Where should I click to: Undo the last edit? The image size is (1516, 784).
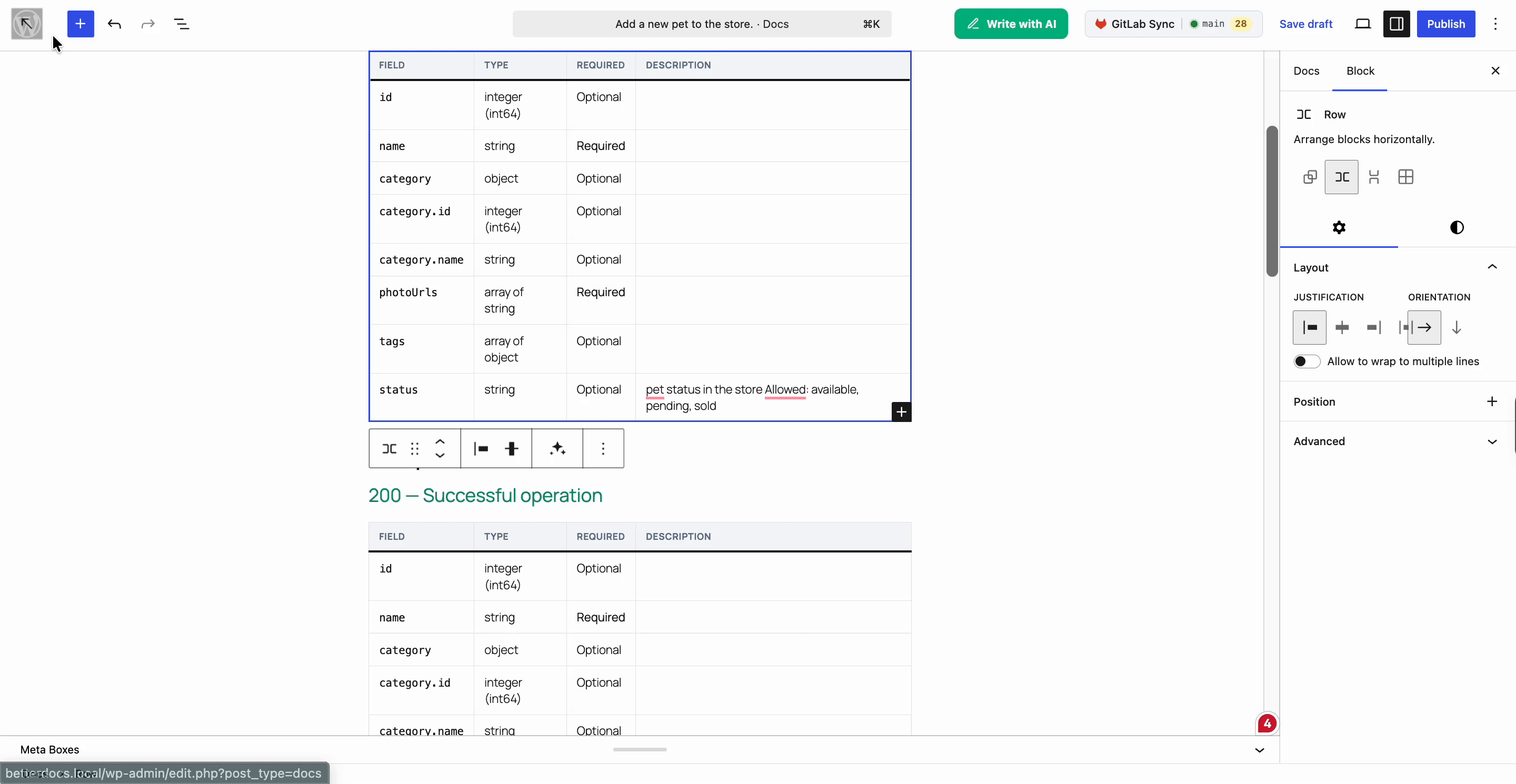(x=115, y=24)
